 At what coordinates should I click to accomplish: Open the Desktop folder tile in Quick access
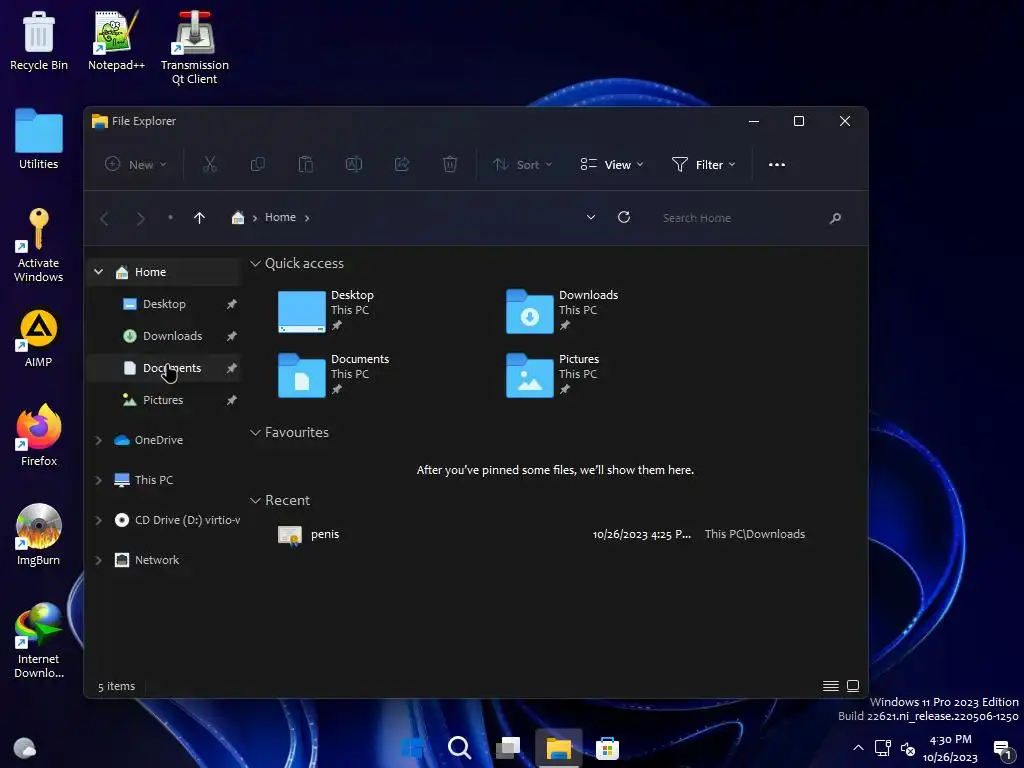coord(327,312)
